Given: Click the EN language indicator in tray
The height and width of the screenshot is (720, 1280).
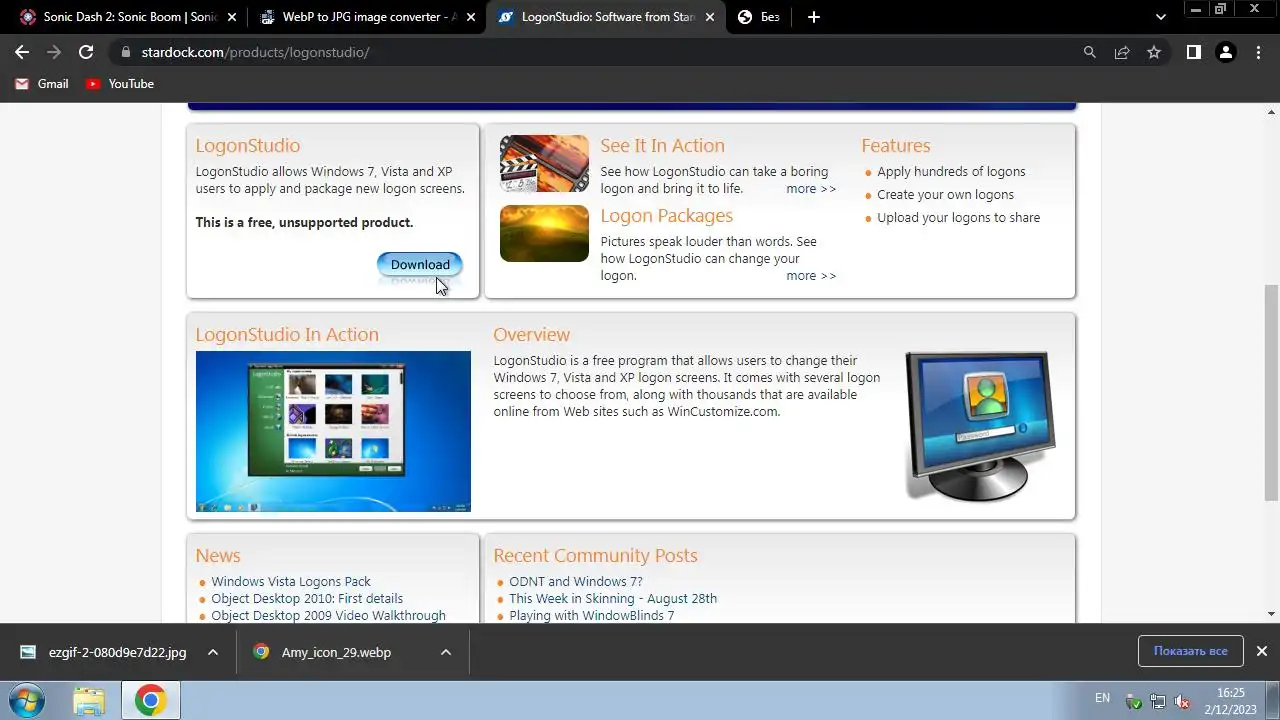Looking at the screenshot, I should point(1102,697).
